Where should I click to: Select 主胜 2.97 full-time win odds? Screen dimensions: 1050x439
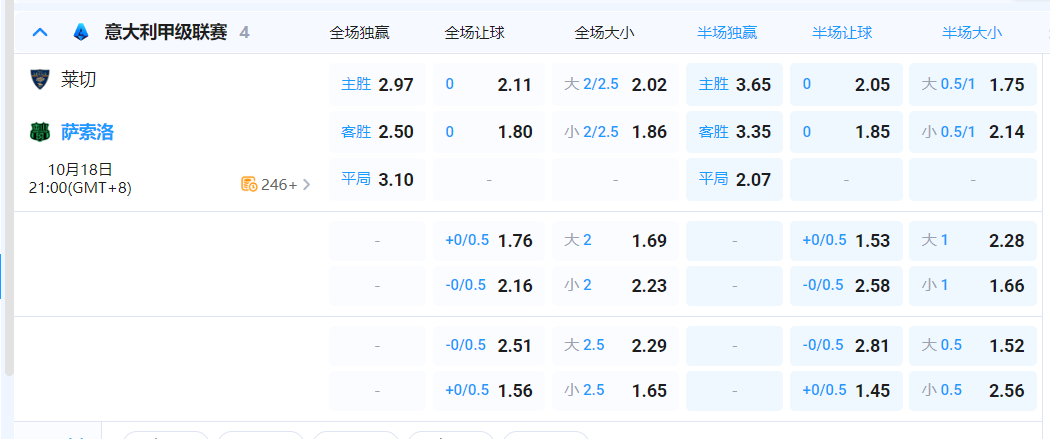(x=377, y=84)
